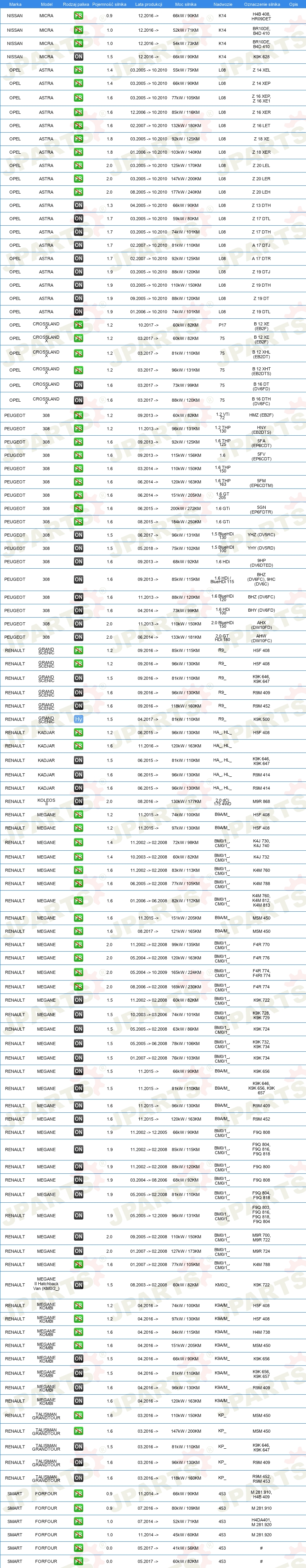Select the Moc silnika header cell
Image resolution: width=306 pixels, height=1568 pixels.
click(x=185, y=4)
